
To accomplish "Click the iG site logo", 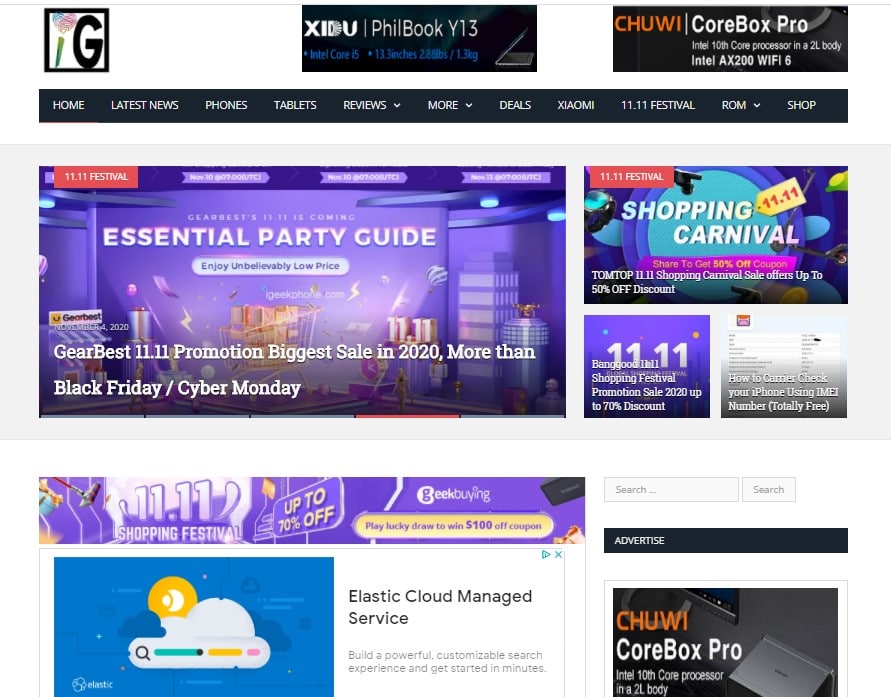I will tap(77, 40).
